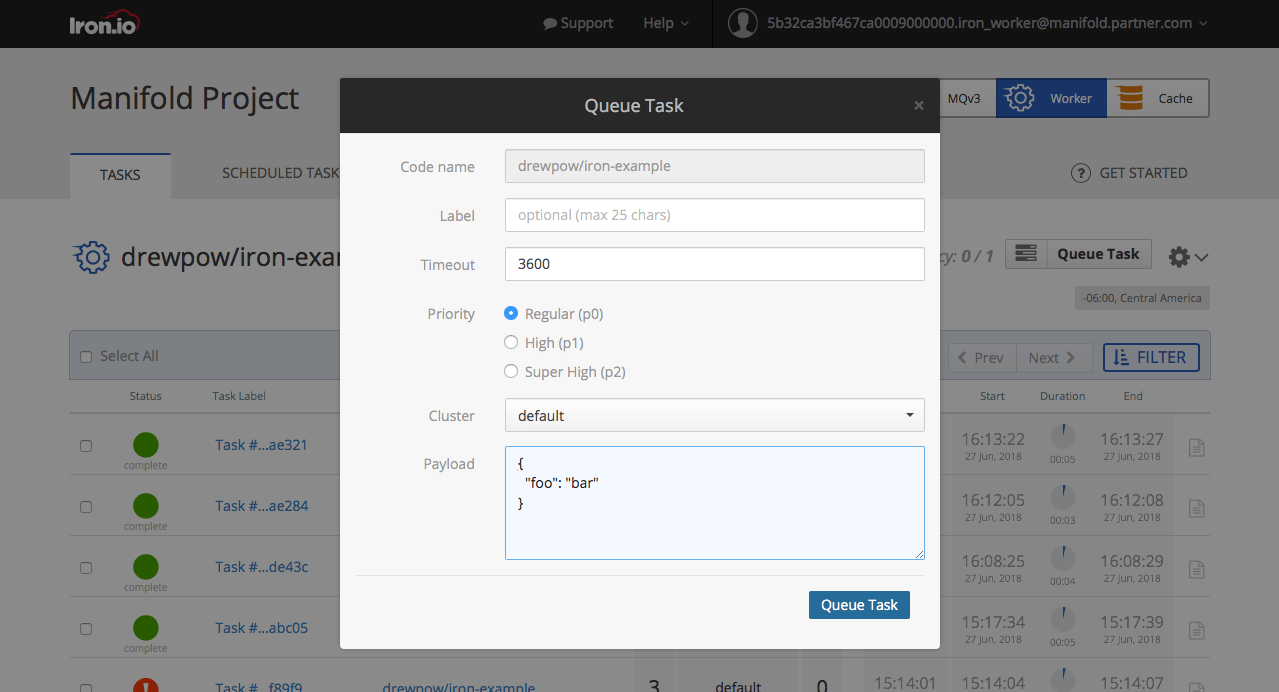The image size is (1279, 692).
Task: Click the Manifold Project title
Action: tap(185, 98)
